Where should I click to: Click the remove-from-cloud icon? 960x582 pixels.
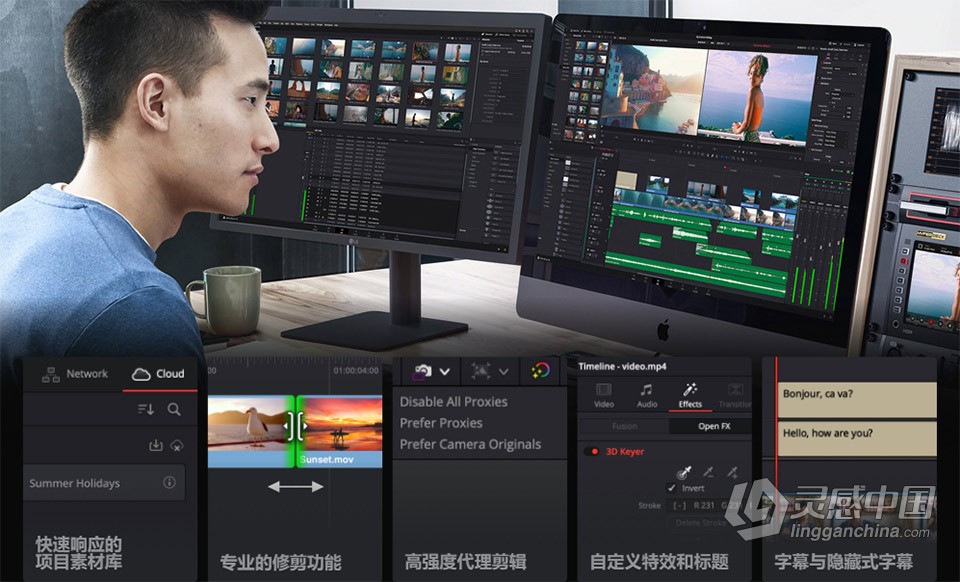point(176,445)
